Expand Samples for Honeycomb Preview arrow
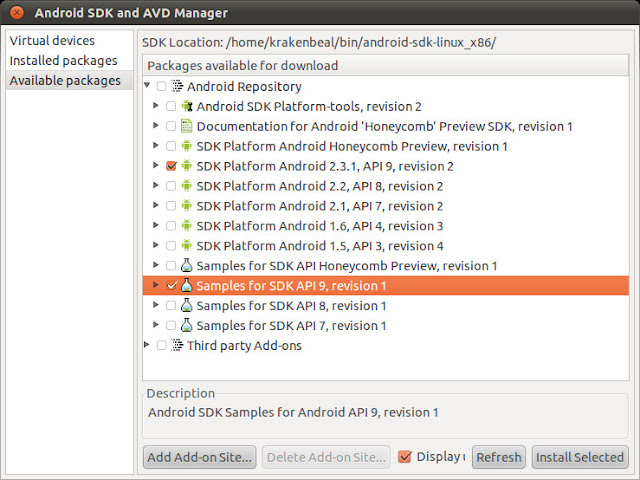The height and width of the screenshot is (480, 640). pyautogui.click(x=156, y=264)
